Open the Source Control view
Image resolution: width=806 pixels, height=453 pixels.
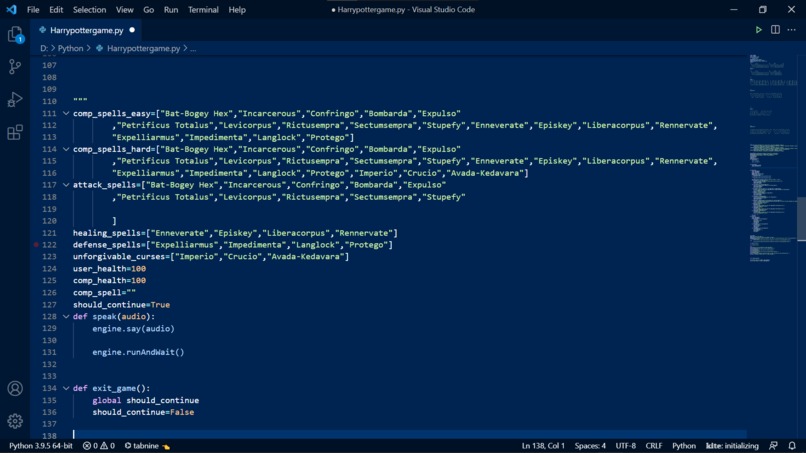click(15, 66)
